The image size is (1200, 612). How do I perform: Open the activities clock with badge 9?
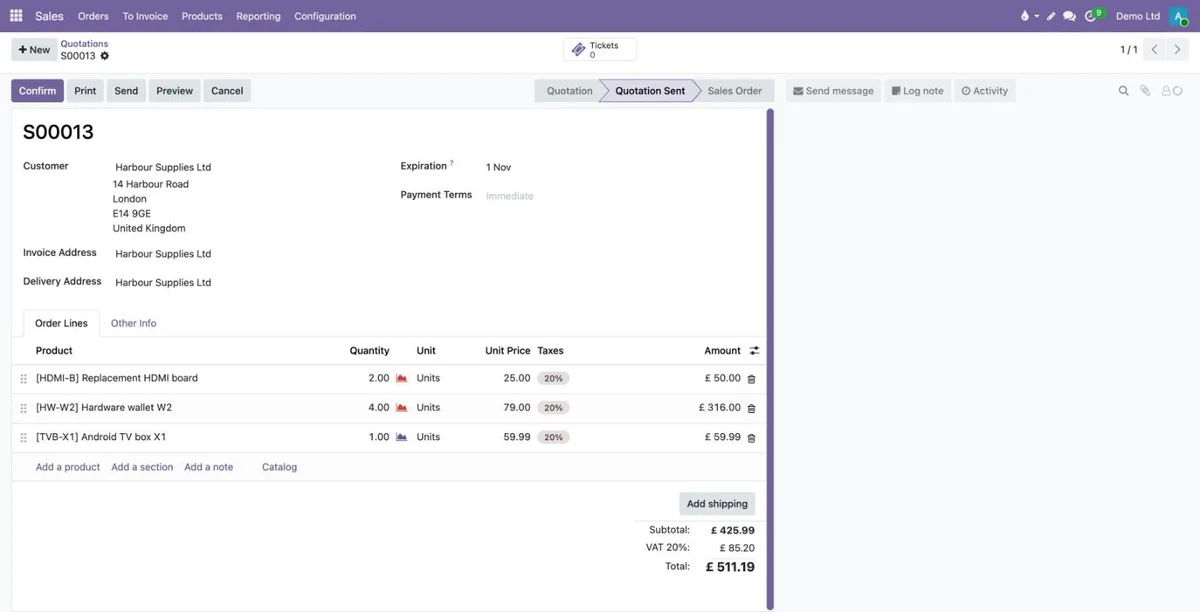coord(1093,16)
